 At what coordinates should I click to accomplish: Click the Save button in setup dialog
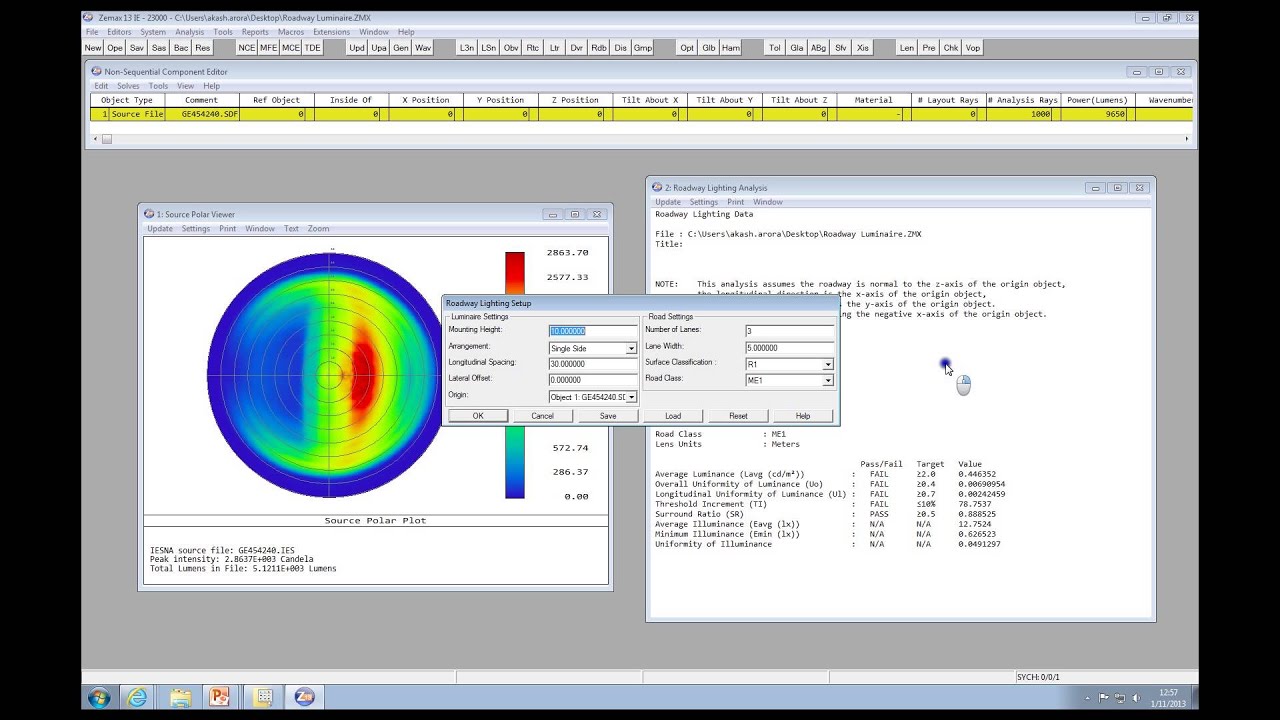tap(608, 416)
